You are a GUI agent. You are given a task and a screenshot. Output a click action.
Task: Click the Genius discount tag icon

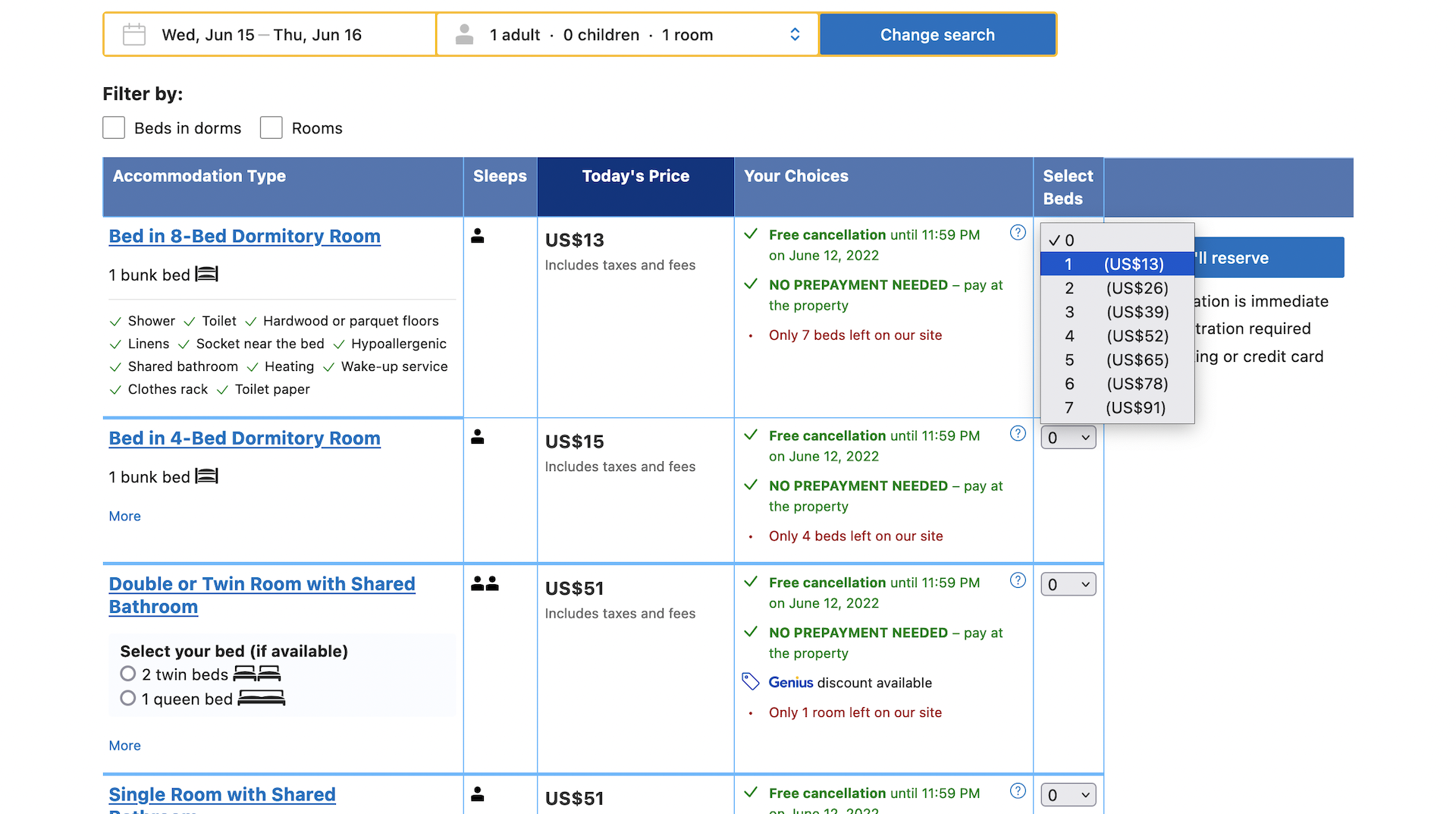click(750, 682)
